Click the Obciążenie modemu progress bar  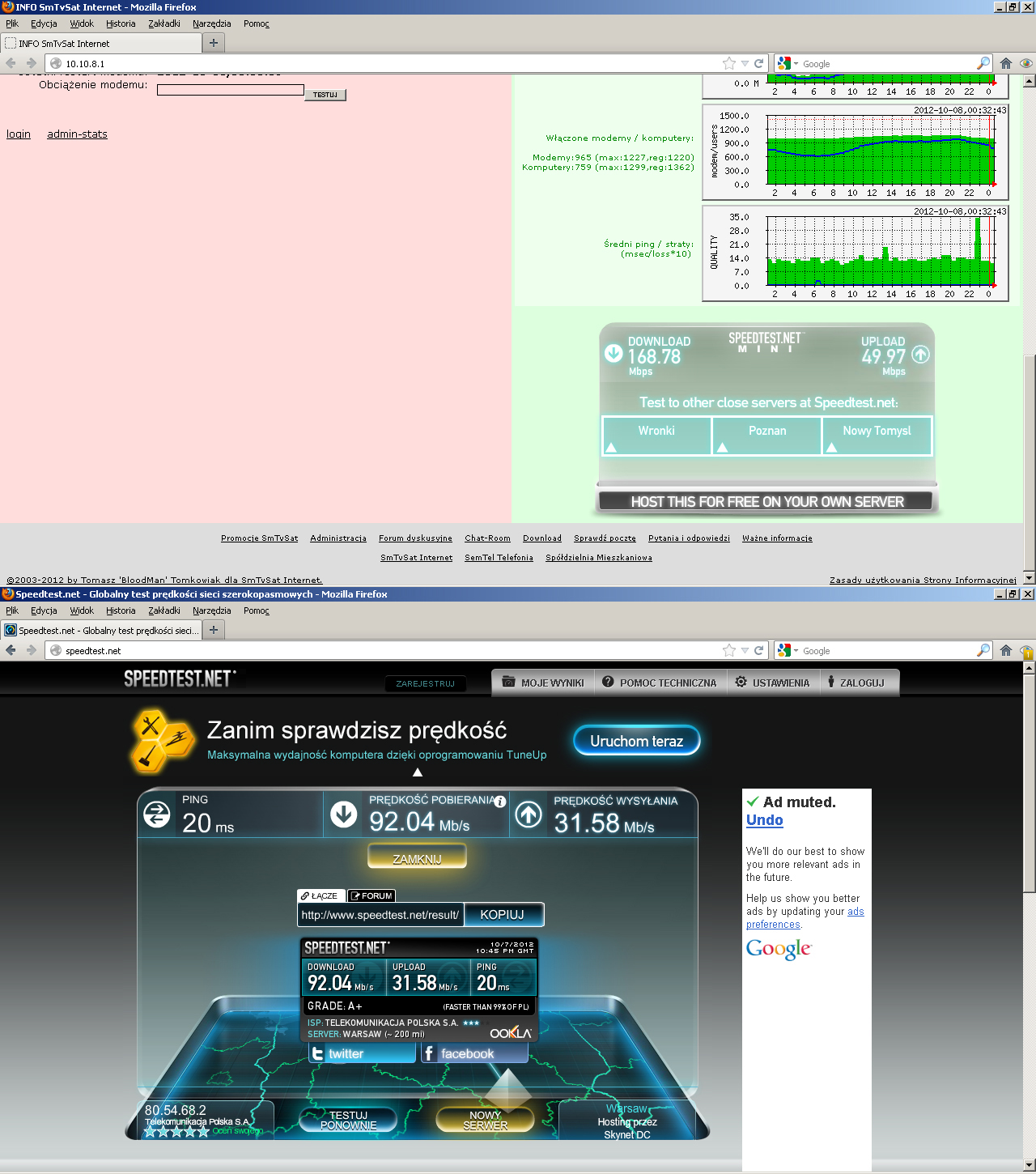[230, 90]
